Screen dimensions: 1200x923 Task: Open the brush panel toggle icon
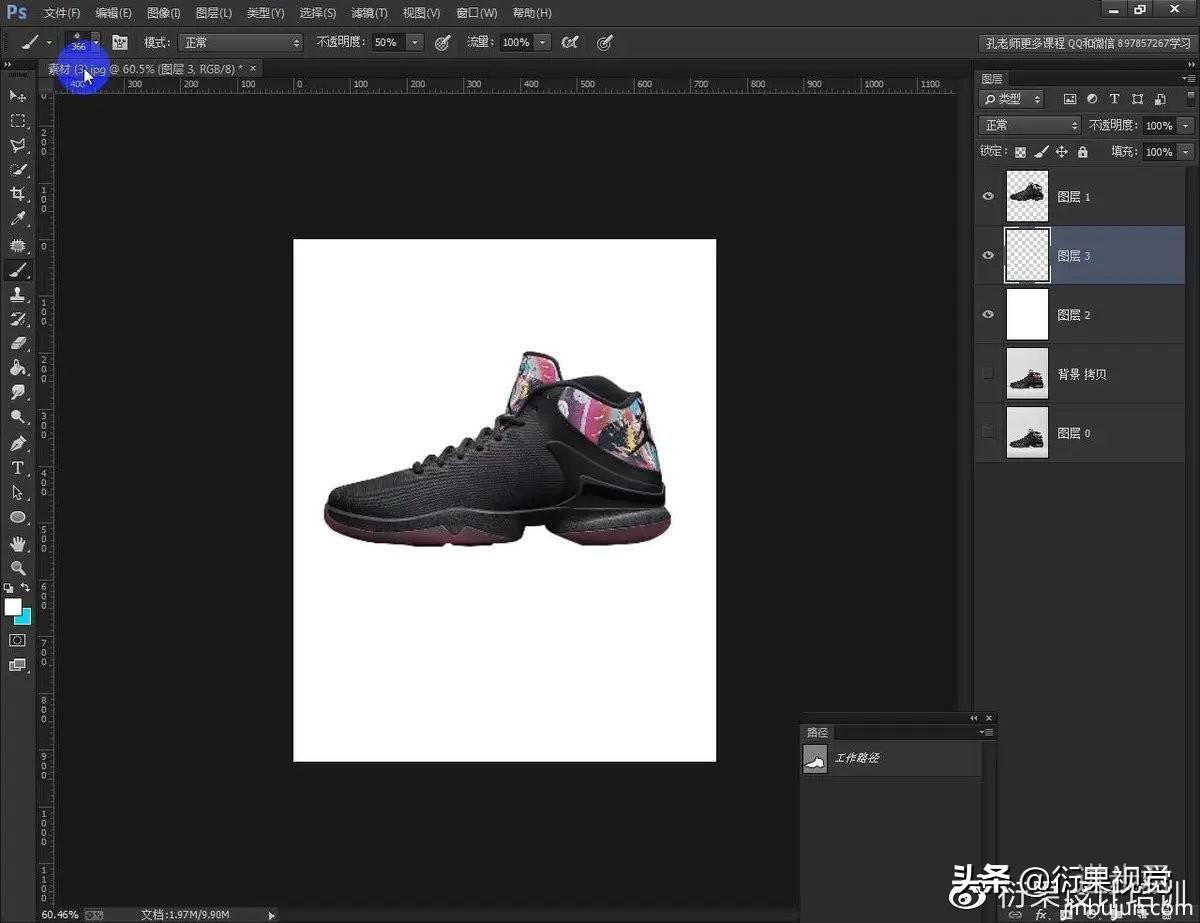pos(120,42)
